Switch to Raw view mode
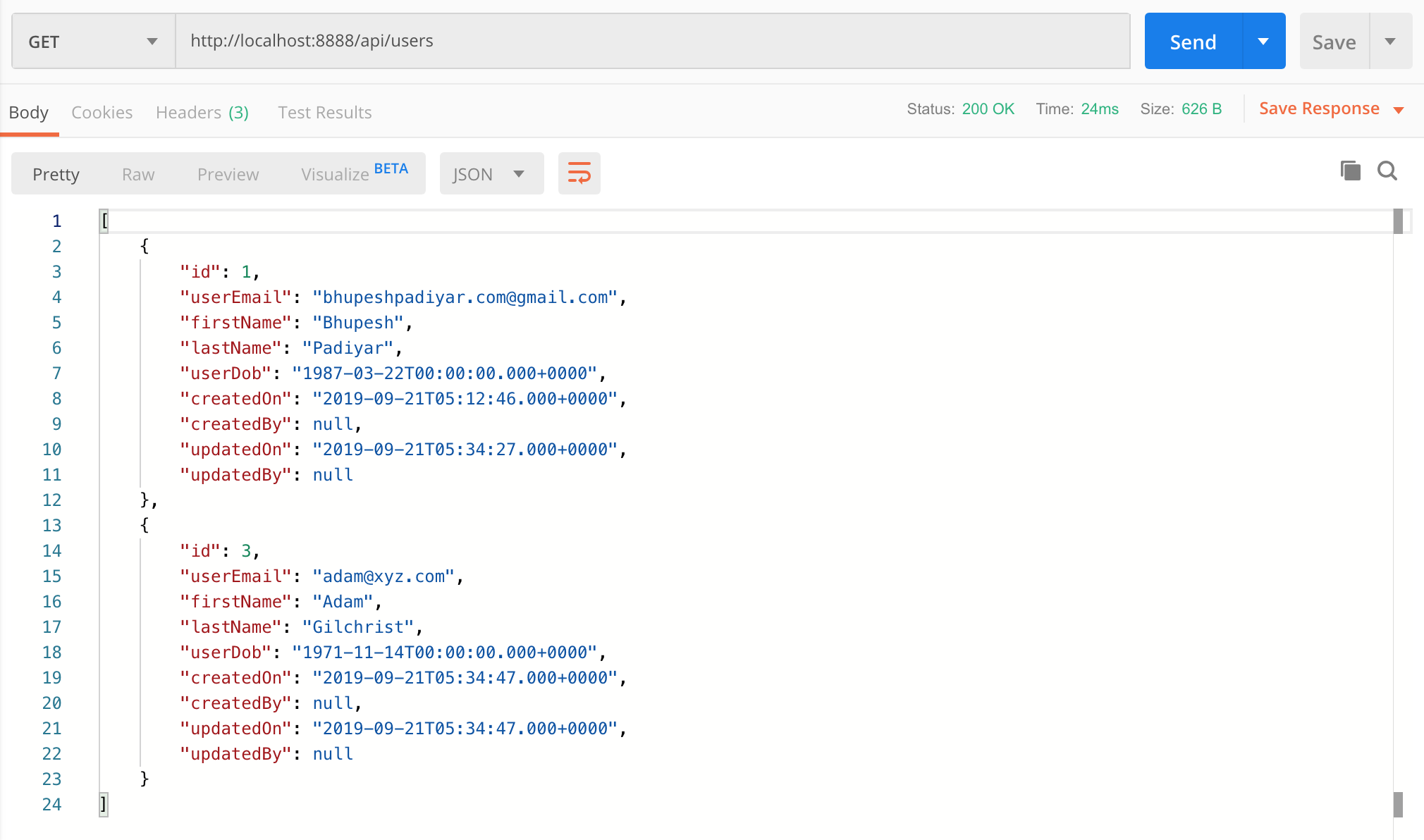Screen dimensions: 1424x840 click(x=137, y=174)
